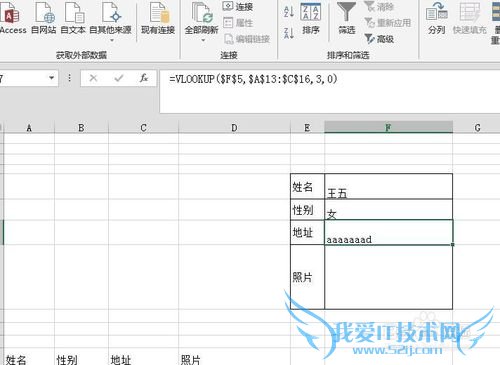Image resolution: width=500 pixels, height=365 pixels.
Task: Click the 性别 label in column E
Action: point(303,210)
